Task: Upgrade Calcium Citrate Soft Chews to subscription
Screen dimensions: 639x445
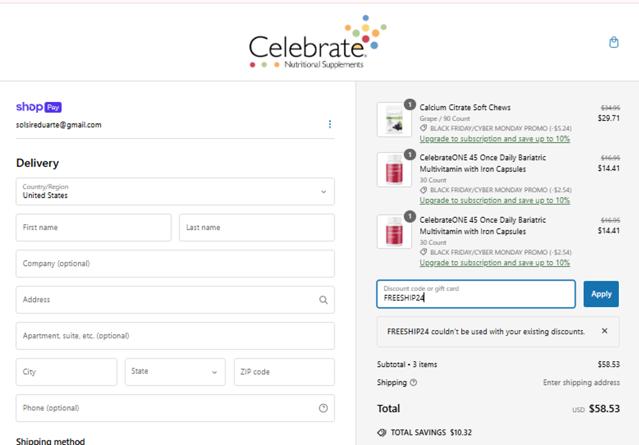Action: point(495,139)
